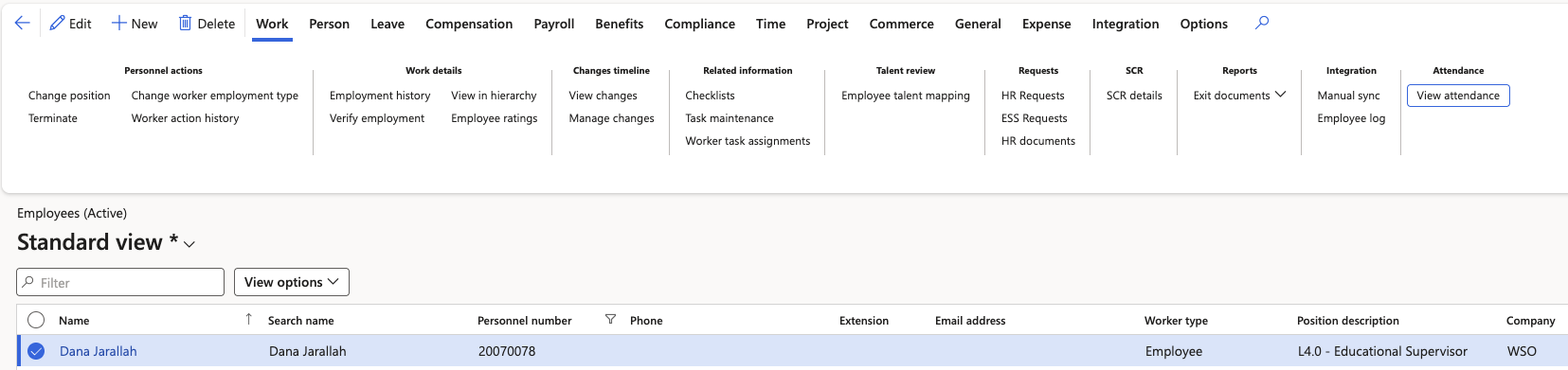This screenshot has width=1568, height=370.
Task: Click the Email address column header
Action: 970,321
